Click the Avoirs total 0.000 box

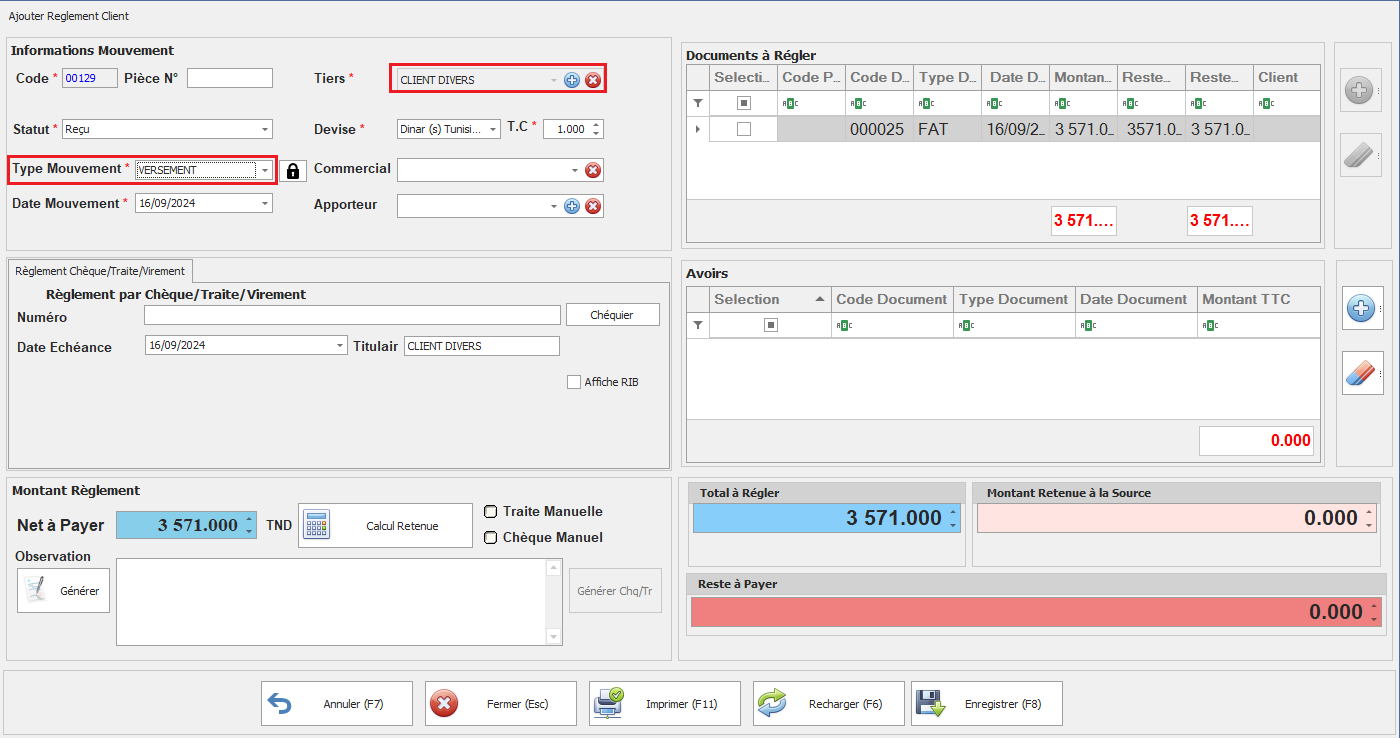point(1256,440)
